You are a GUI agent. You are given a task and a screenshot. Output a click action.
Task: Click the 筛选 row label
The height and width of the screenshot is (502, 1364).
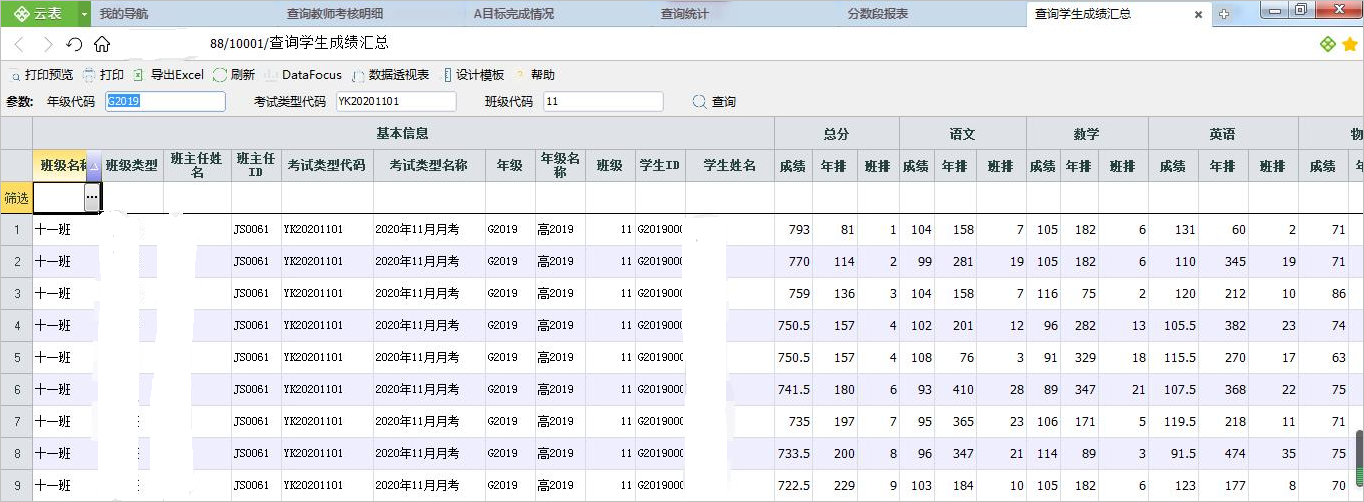[x=16, y=198]
